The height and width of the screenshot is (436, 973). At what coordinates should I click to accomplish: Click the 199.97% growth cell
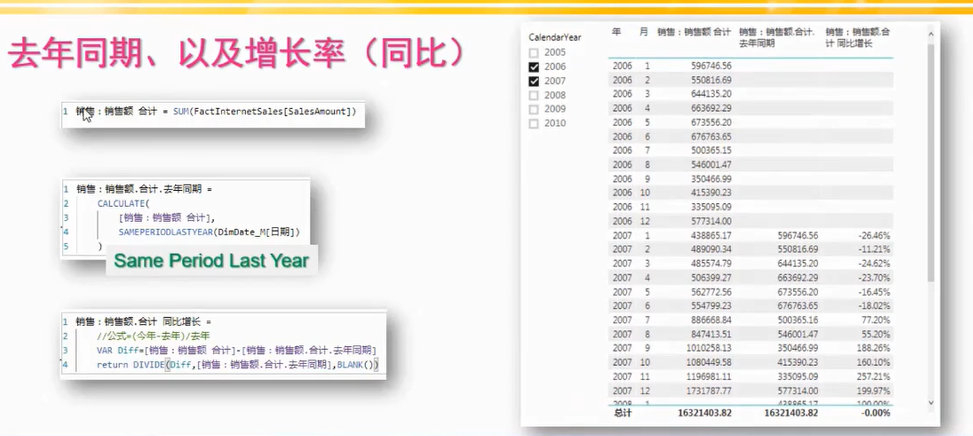[874, 391]
